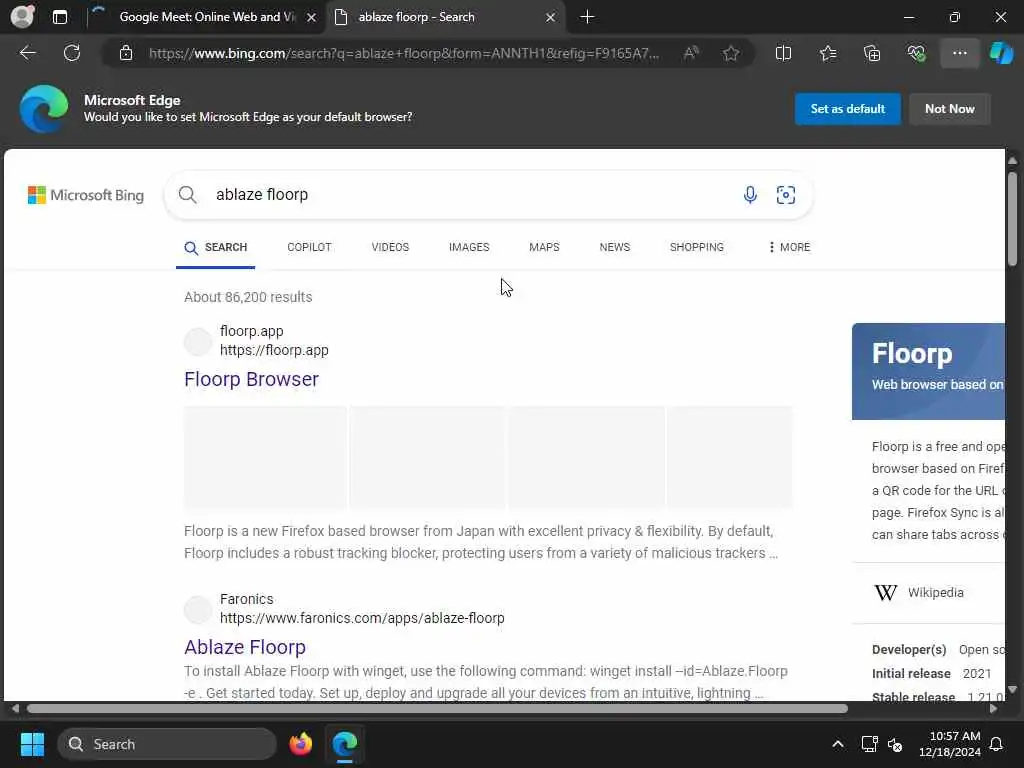
Task: Click the taskbar clock showing 10:57 AM
Action: (950, 744)
